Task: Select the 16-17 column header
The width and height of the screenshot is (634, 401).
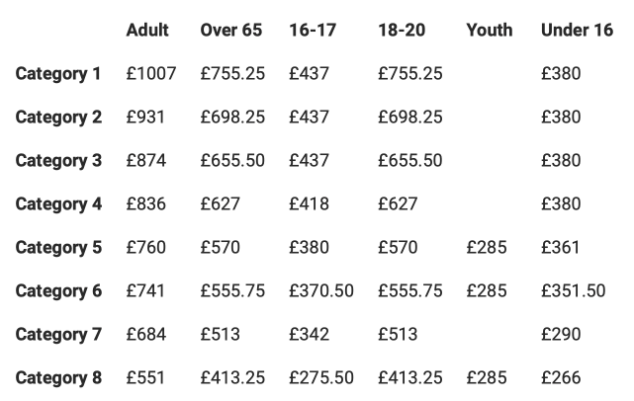Action: point(310,30)
